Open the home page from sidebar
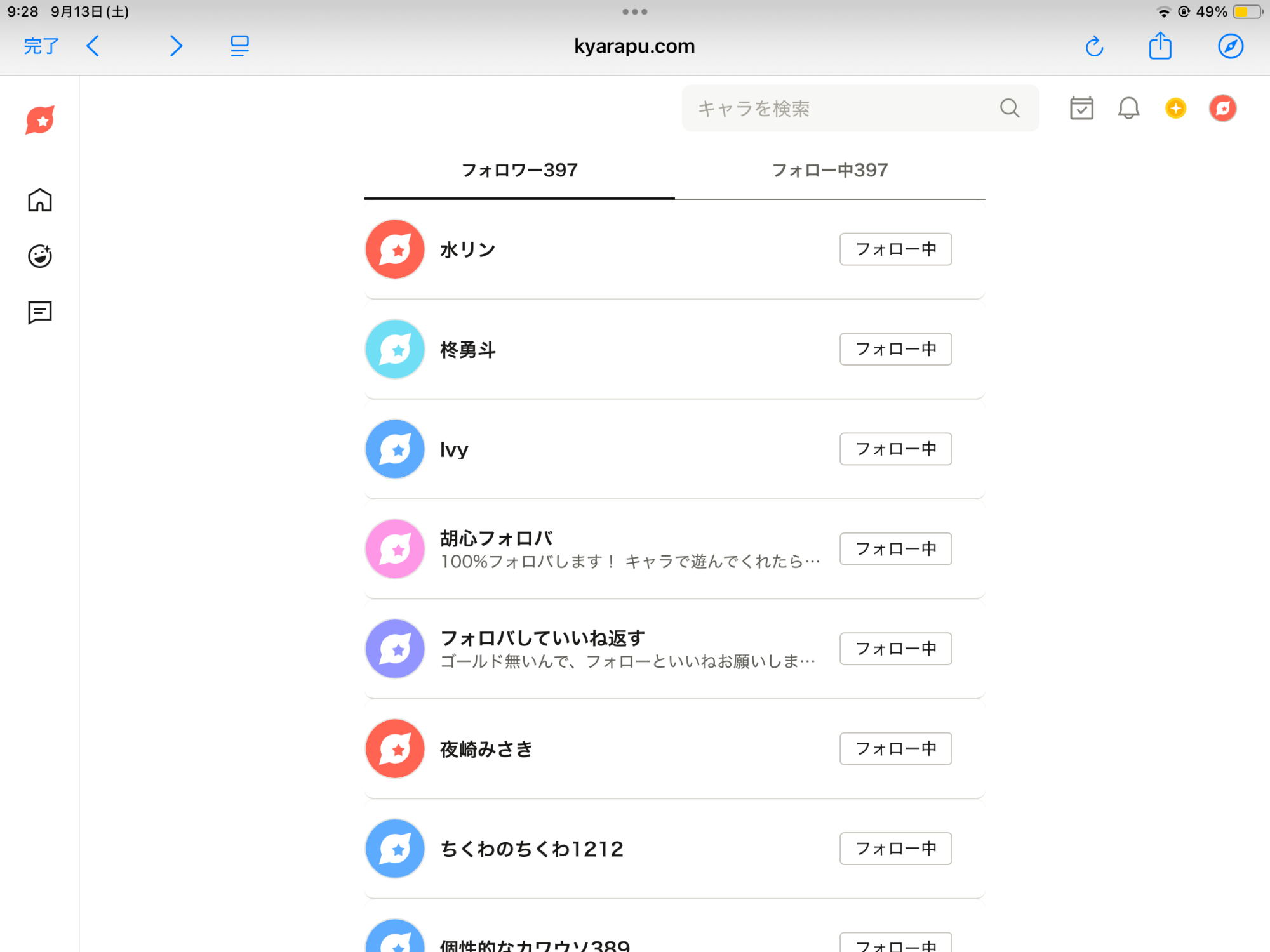 coord(39,201)
